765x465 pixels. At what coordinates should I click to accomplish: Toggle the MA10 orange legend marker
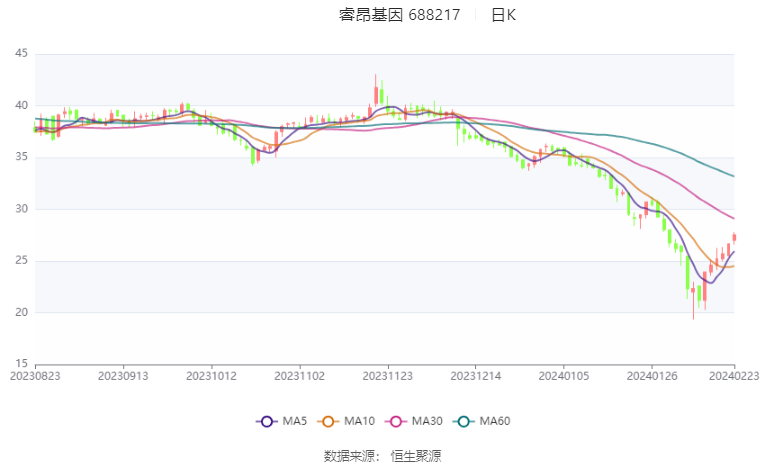(328, 421)
